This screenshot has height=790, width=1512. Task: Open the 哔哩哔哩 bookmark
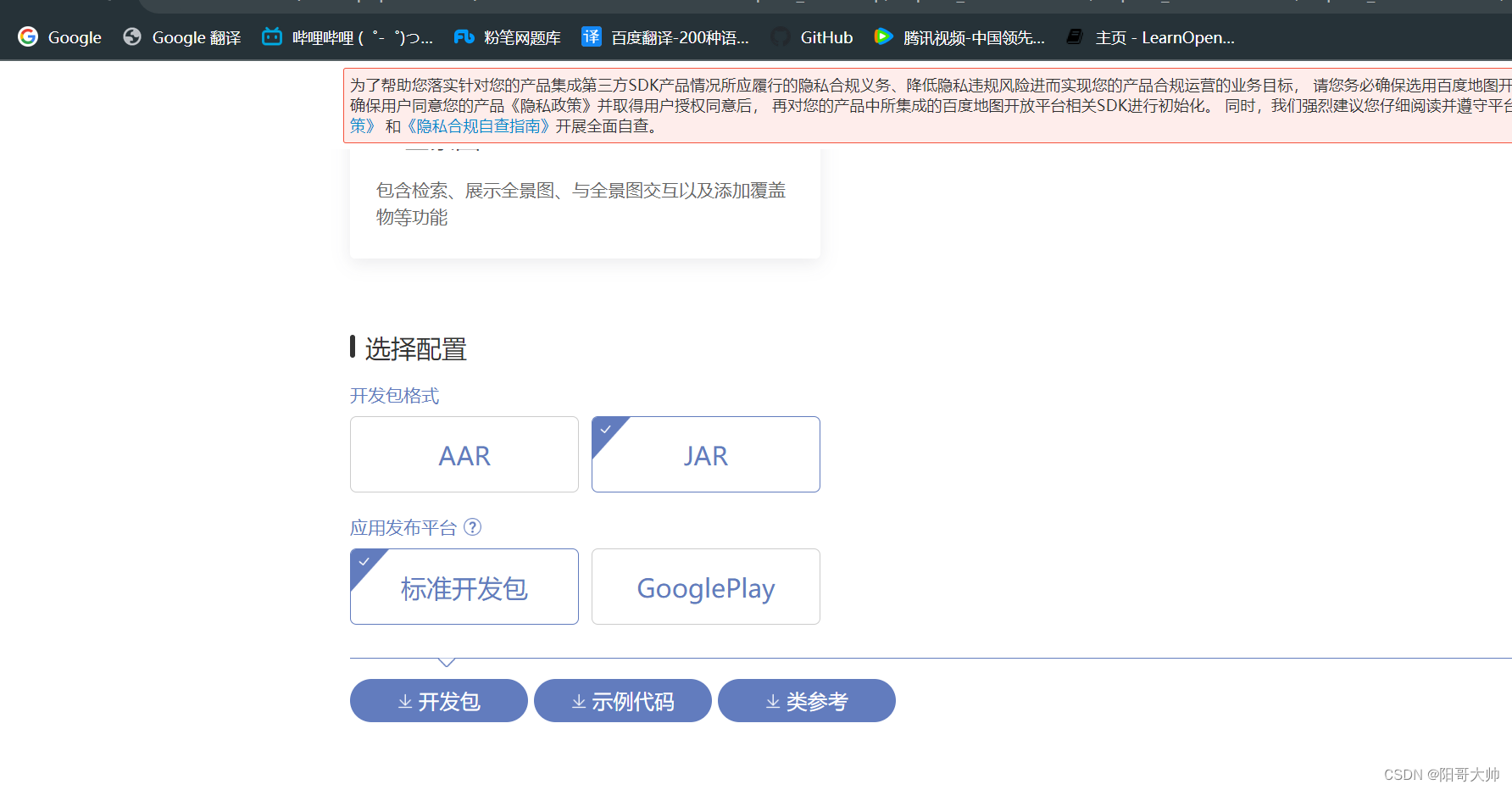(347, 37)
